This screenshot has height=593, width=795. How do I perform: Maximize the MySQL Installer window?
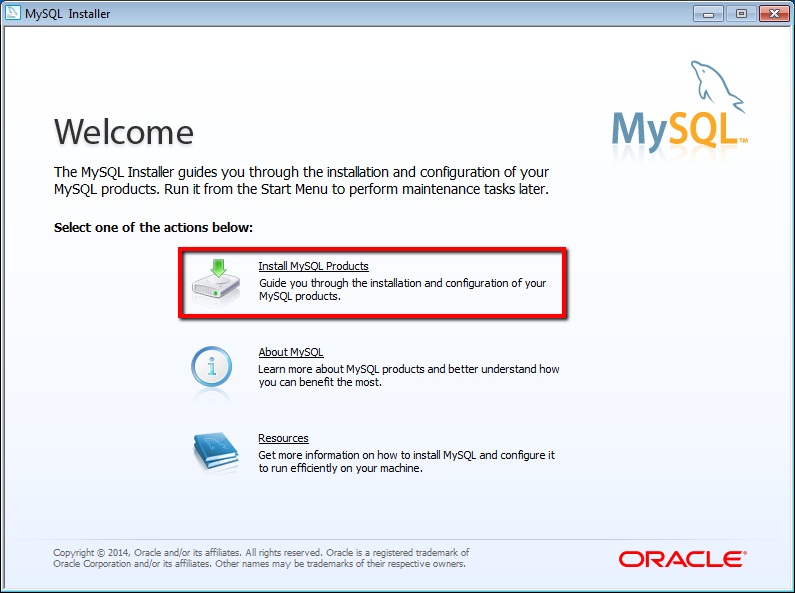[x=741, y=14]
